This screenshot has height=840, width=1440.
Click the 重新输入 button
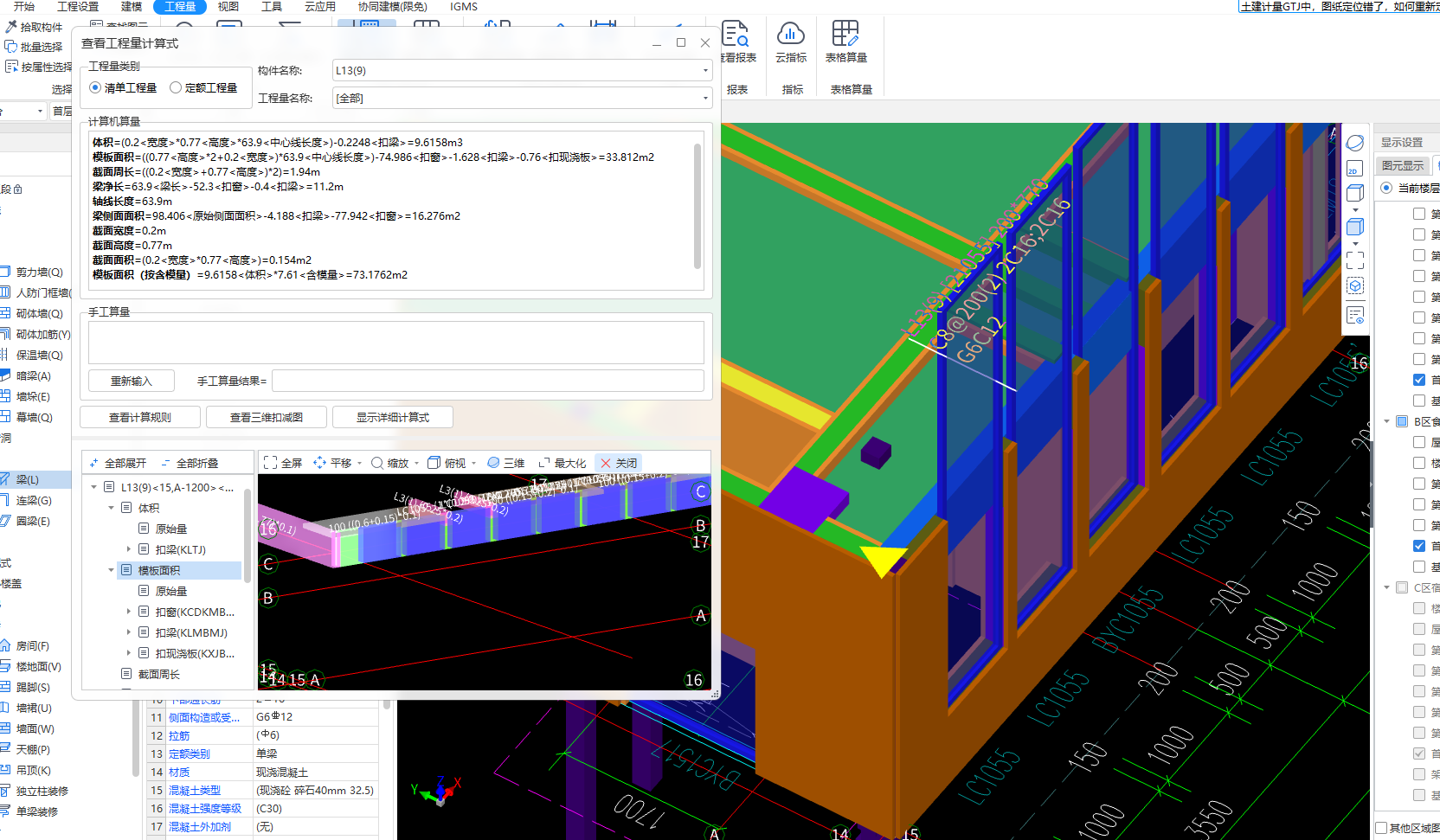click(132, 381)
